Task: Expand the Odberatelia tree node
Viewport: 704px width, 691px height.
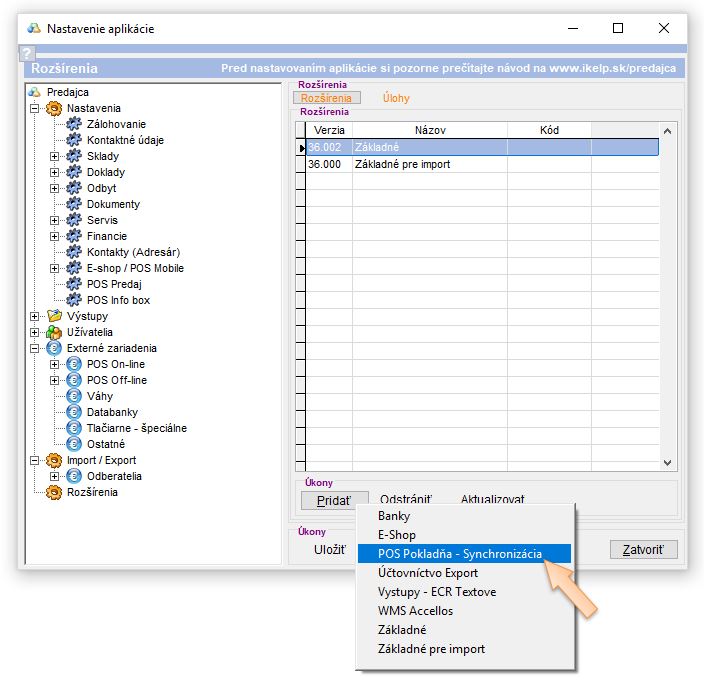Action: tap(55, 476)
